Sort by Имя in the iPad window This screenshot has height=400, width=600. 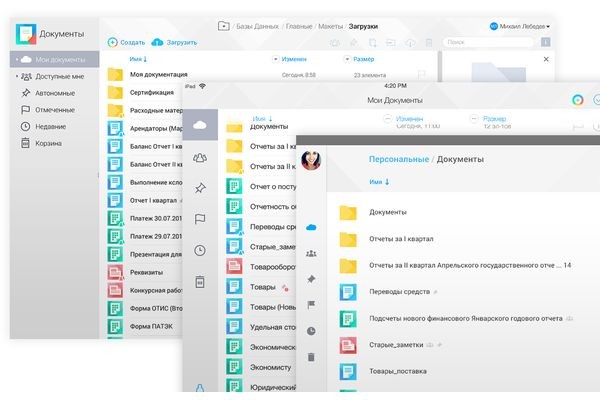[262, 119]
